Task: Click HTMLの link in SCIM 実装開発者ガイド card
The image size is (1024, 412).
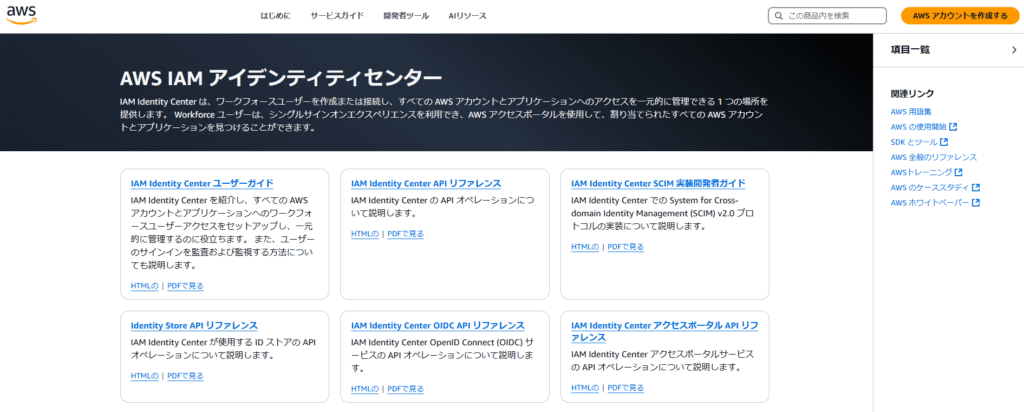Action: tap(584, 247)
